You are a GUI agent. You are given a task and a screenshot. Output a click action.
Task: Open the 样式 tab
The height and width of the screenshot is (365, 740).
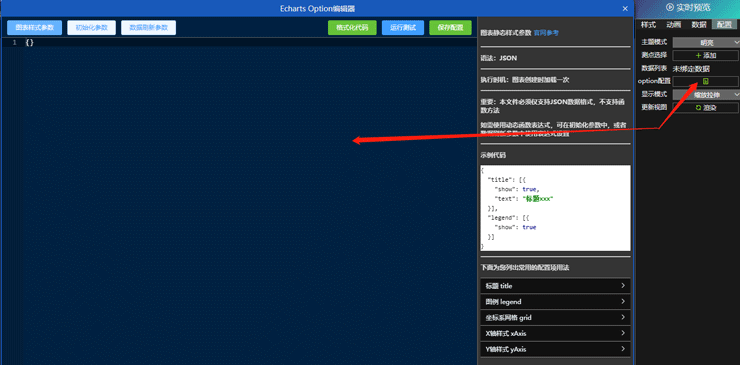pyautogui.click(x=648, y=25)
